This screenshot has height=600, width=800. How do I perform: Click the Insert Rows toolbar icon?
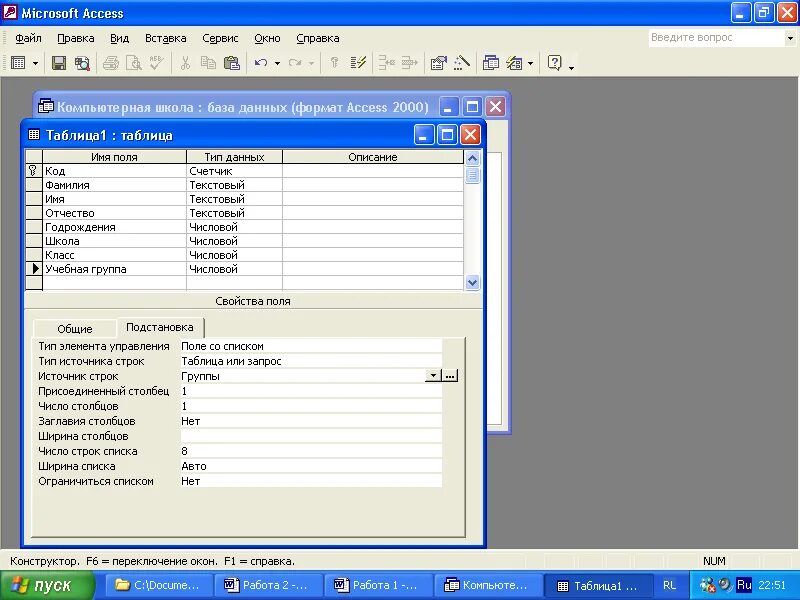pos(386,63)
